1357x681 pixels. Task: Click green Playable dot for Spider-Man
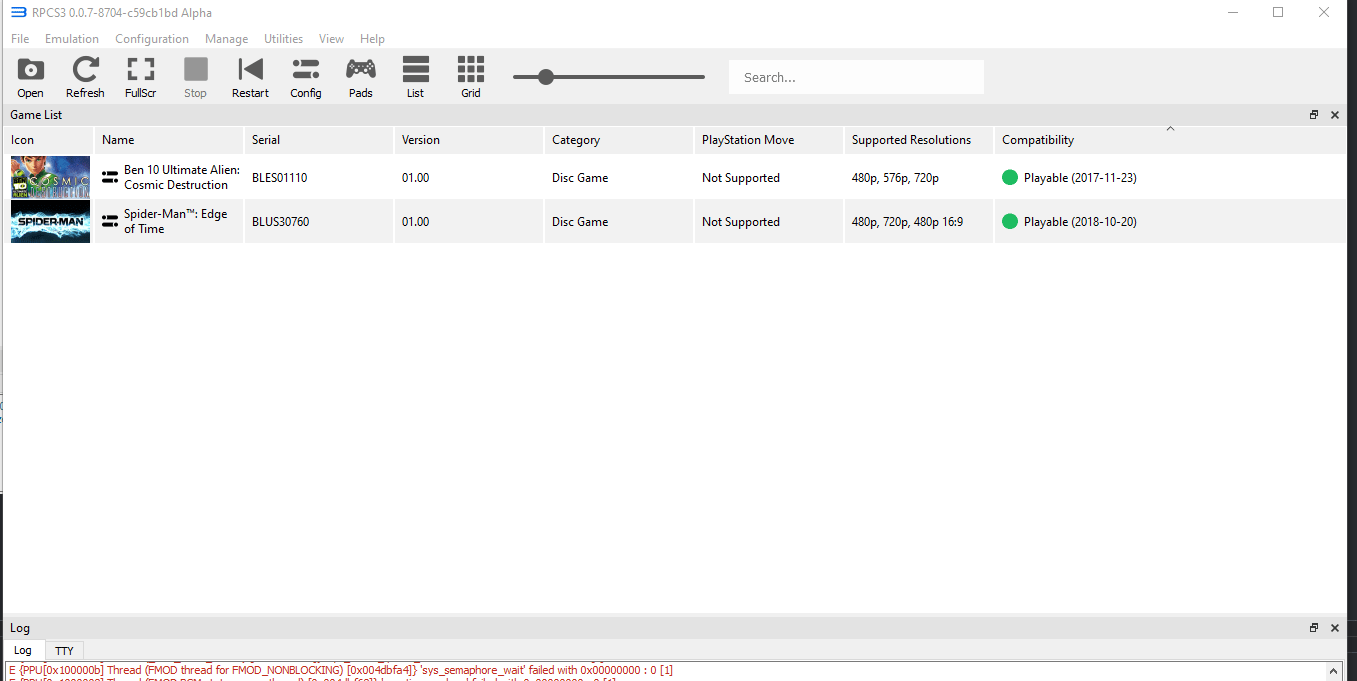pyautogui.click(x=1010, y=221)
